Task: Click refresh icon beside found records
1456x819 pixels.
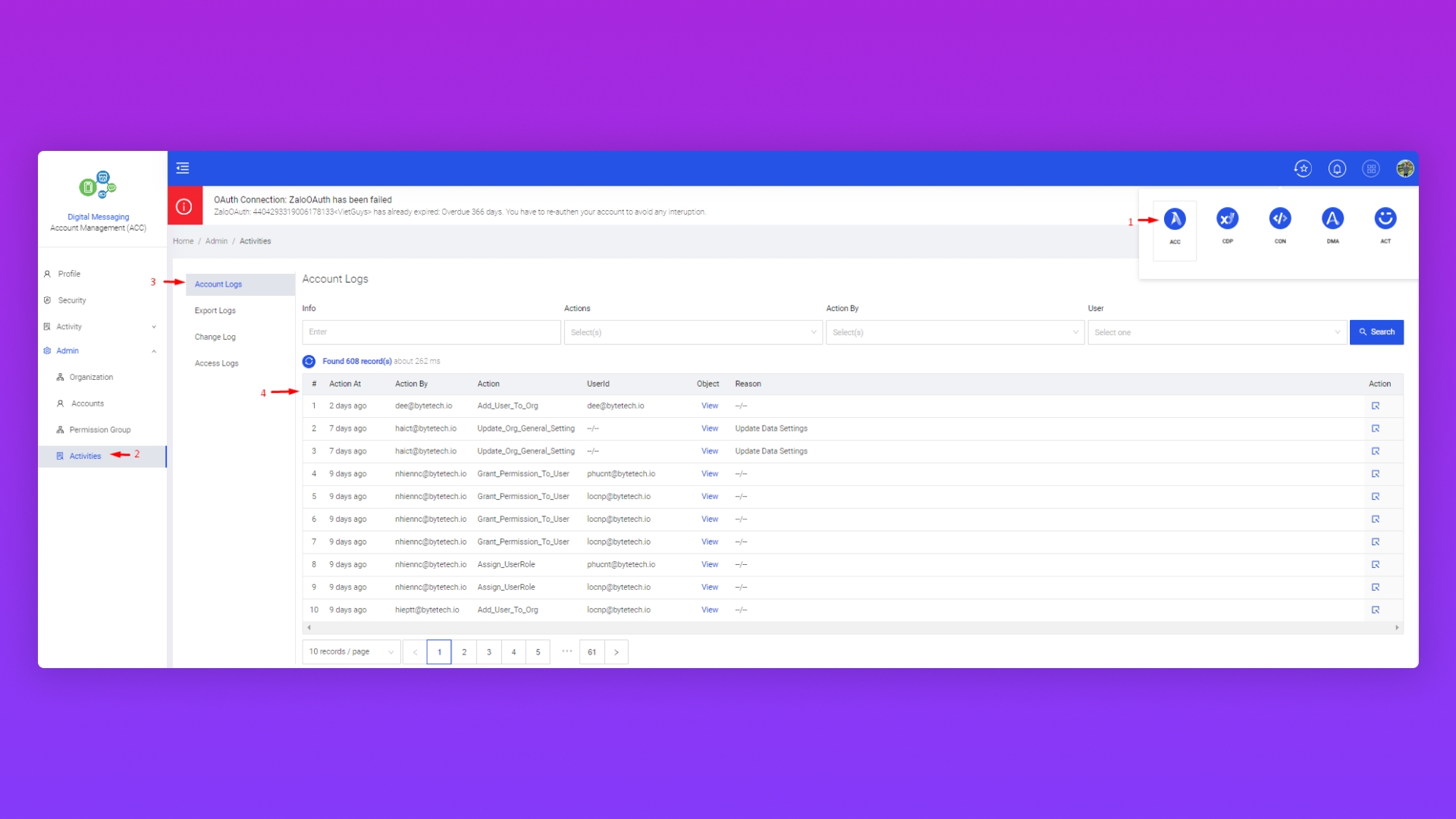Action: pos(309,361)
